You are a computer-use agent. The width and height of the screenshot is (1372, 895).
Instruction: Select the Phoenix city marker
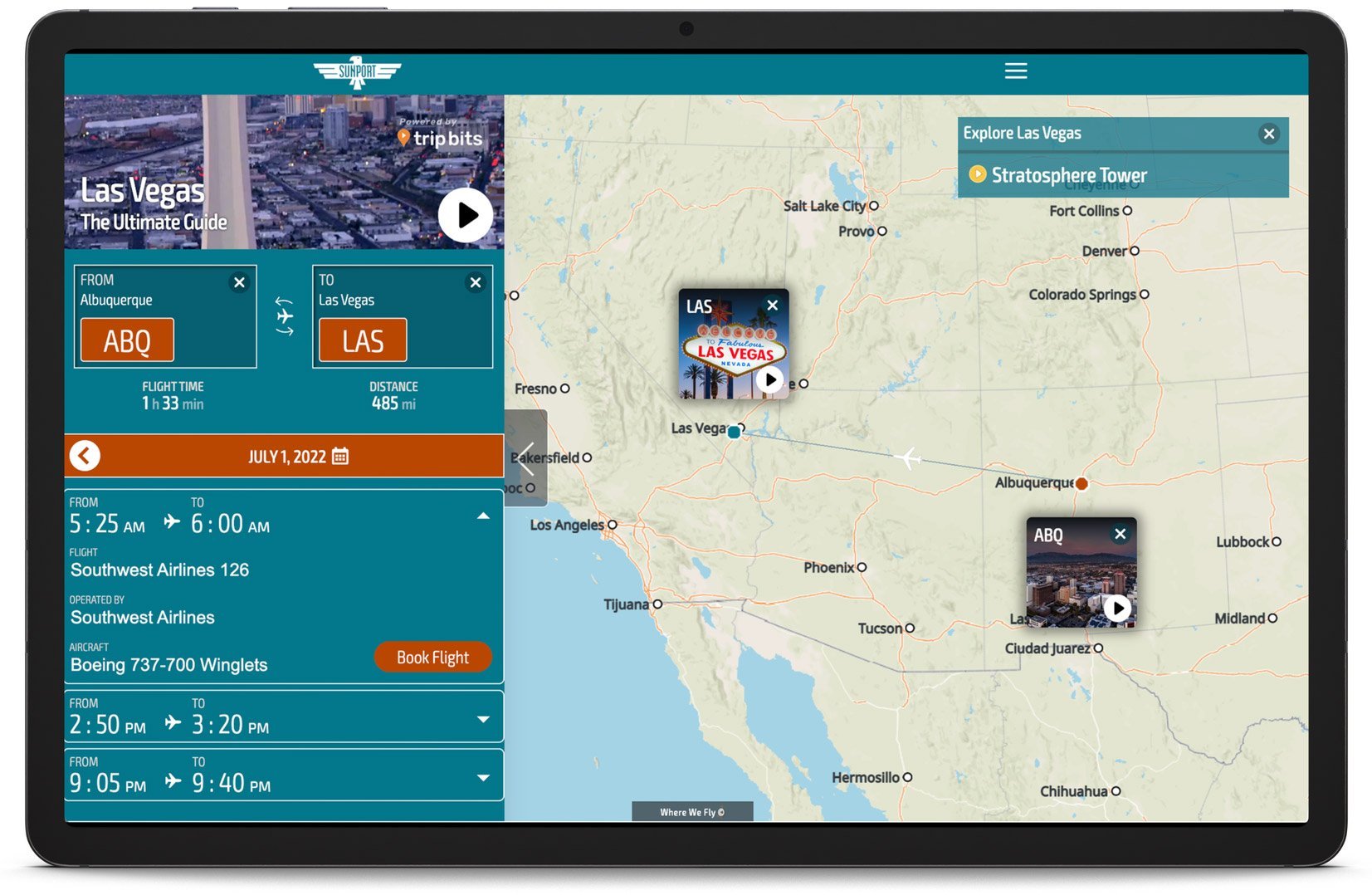coord(862,567)
